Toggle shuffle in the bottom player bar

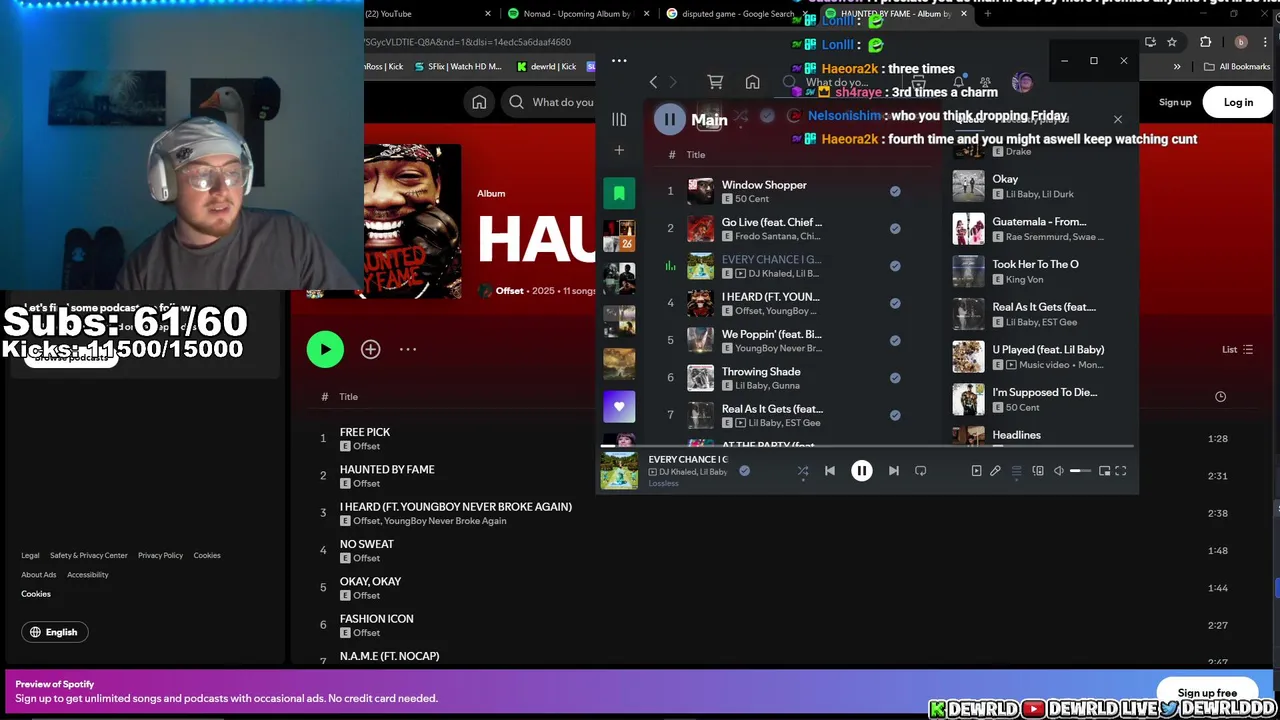coord(802,471)
